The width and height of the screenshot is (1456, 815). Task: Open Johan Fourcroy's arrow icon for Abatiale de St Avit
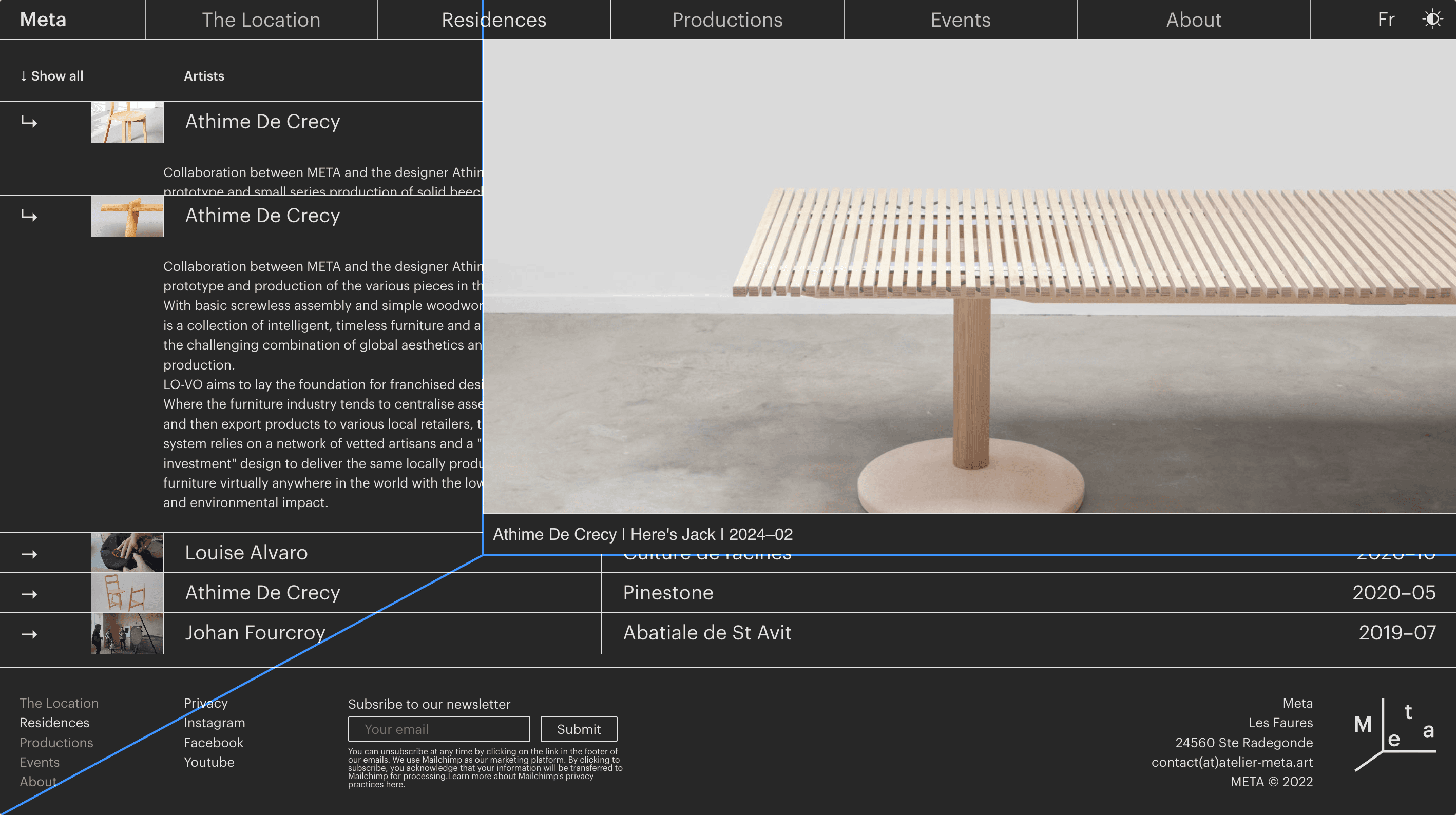(28, 633)
